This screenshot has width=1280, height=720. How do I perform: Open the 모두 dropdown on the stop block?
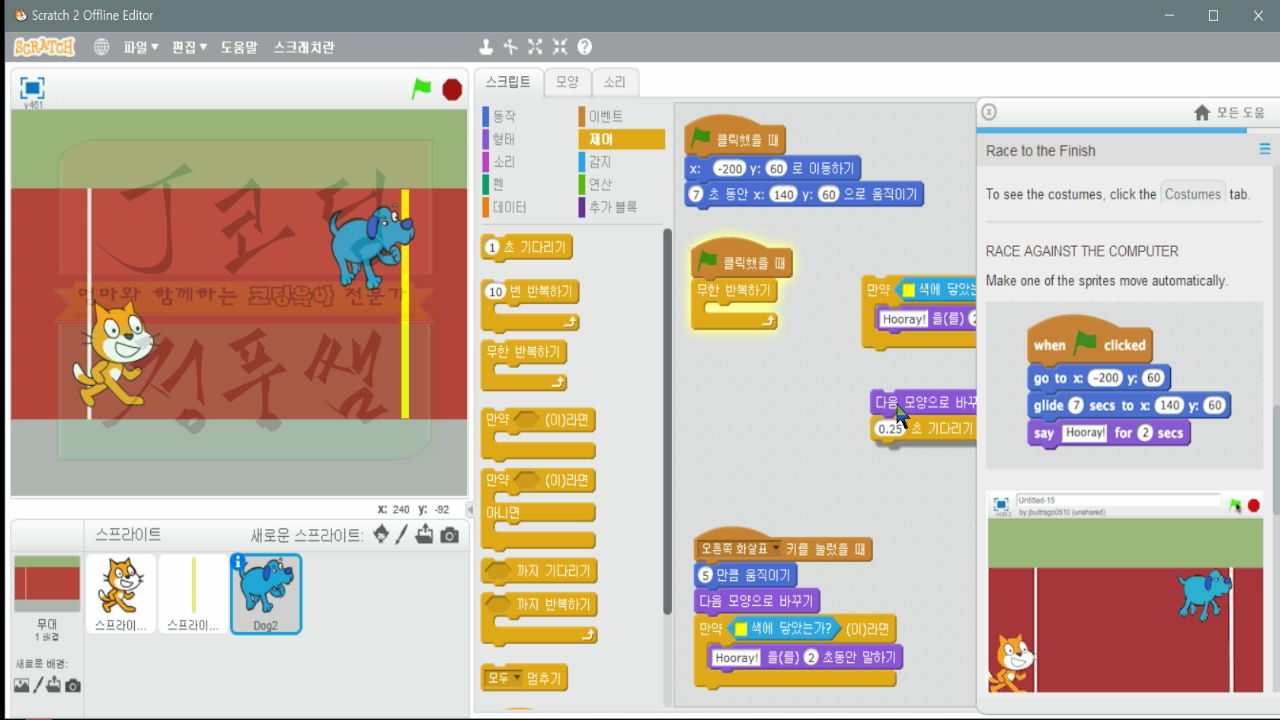click(502, 679)
